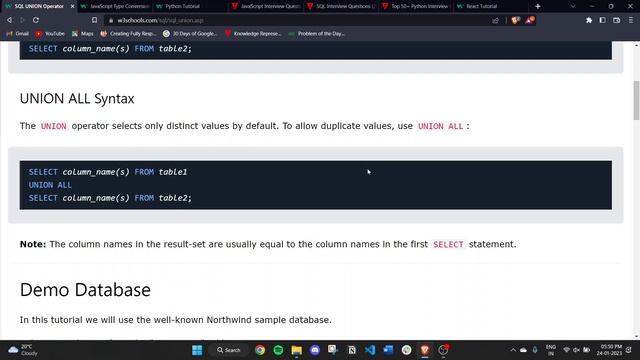Expand the tab search dropdown arrow
The height and width of the screenshot is (360, 640).
[573, 6]
